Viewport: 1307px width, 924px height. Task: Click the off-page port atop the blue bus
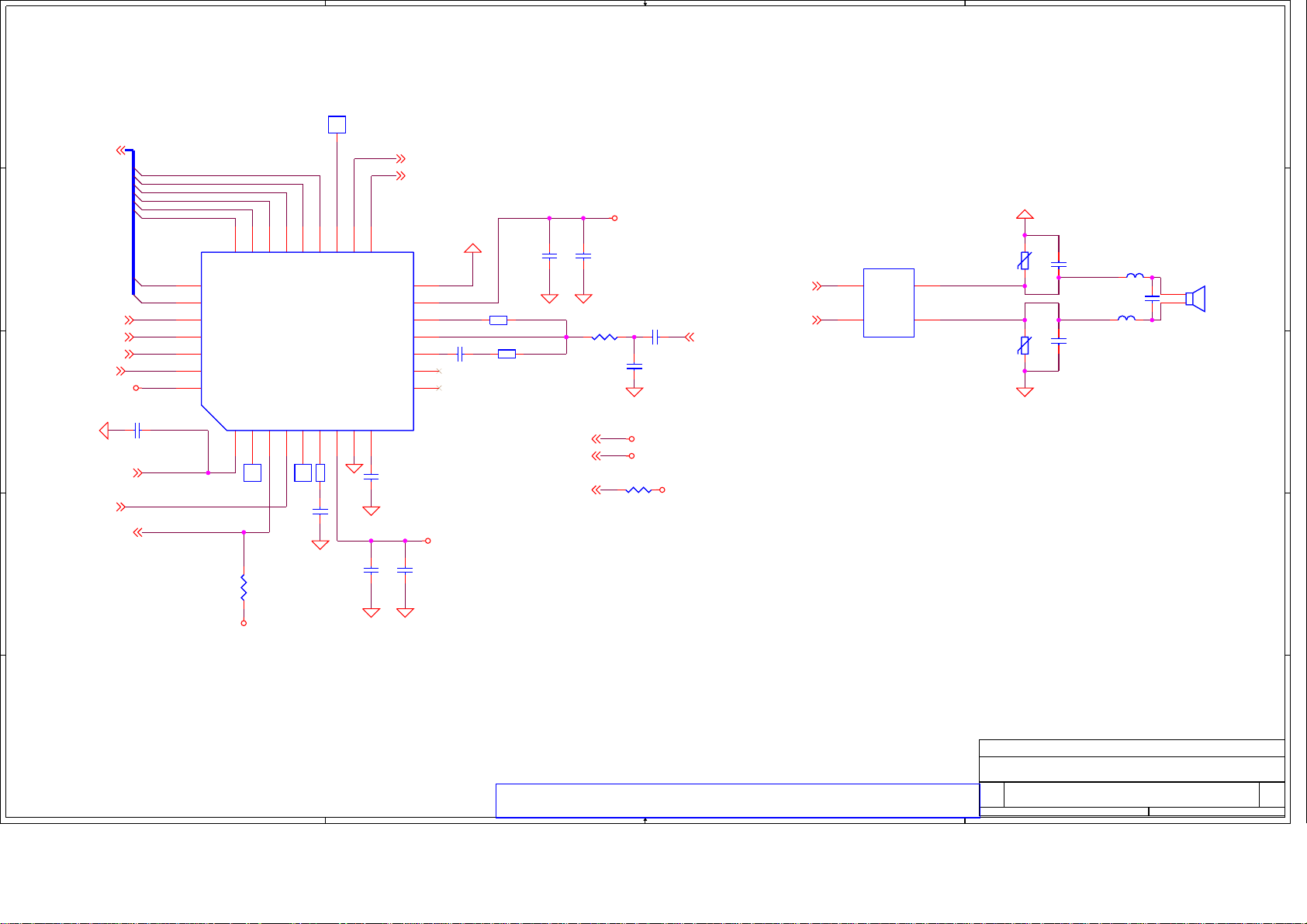121,150
